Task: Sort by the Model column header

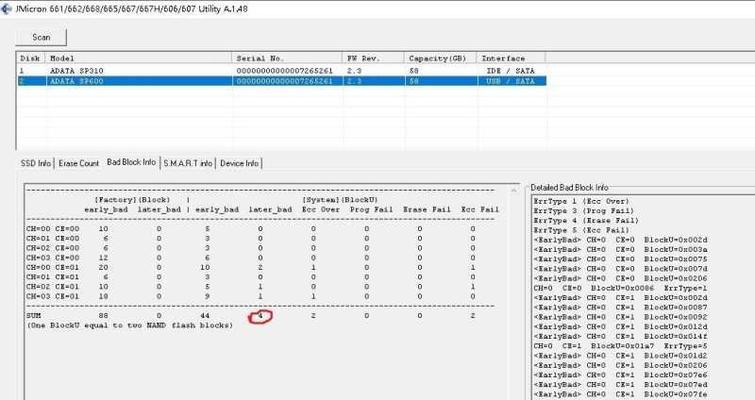Action: tap(138, 58)
